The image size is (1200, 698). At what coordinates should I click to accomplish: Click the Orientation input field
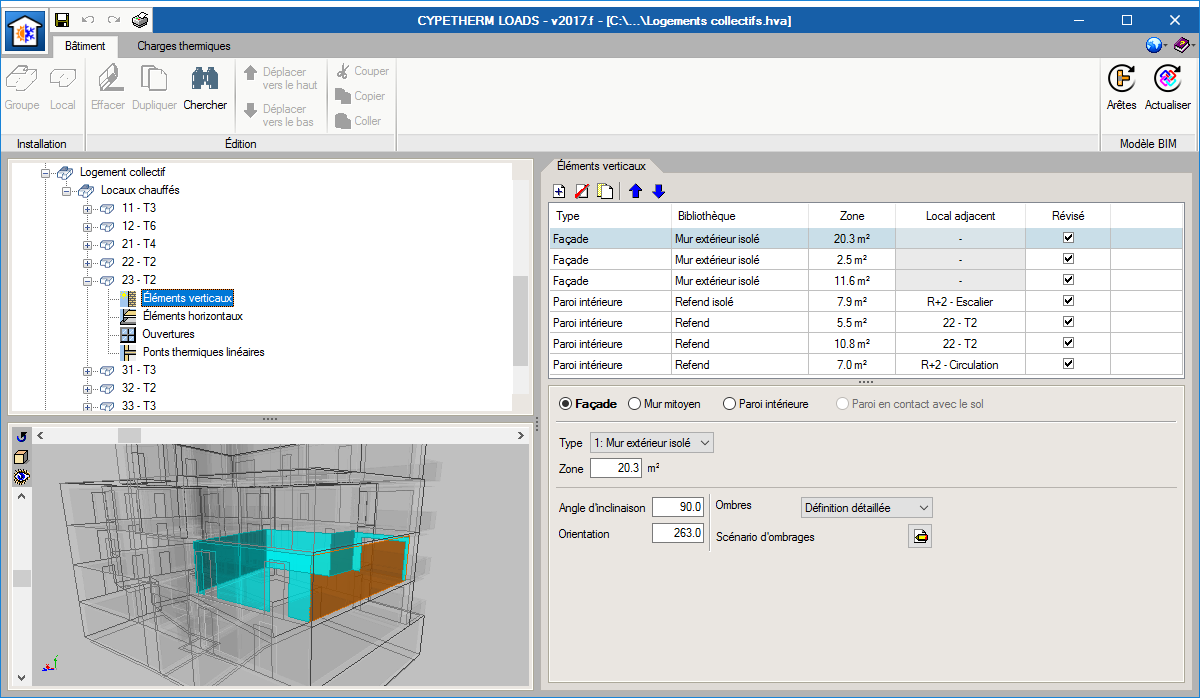(678, 533)
